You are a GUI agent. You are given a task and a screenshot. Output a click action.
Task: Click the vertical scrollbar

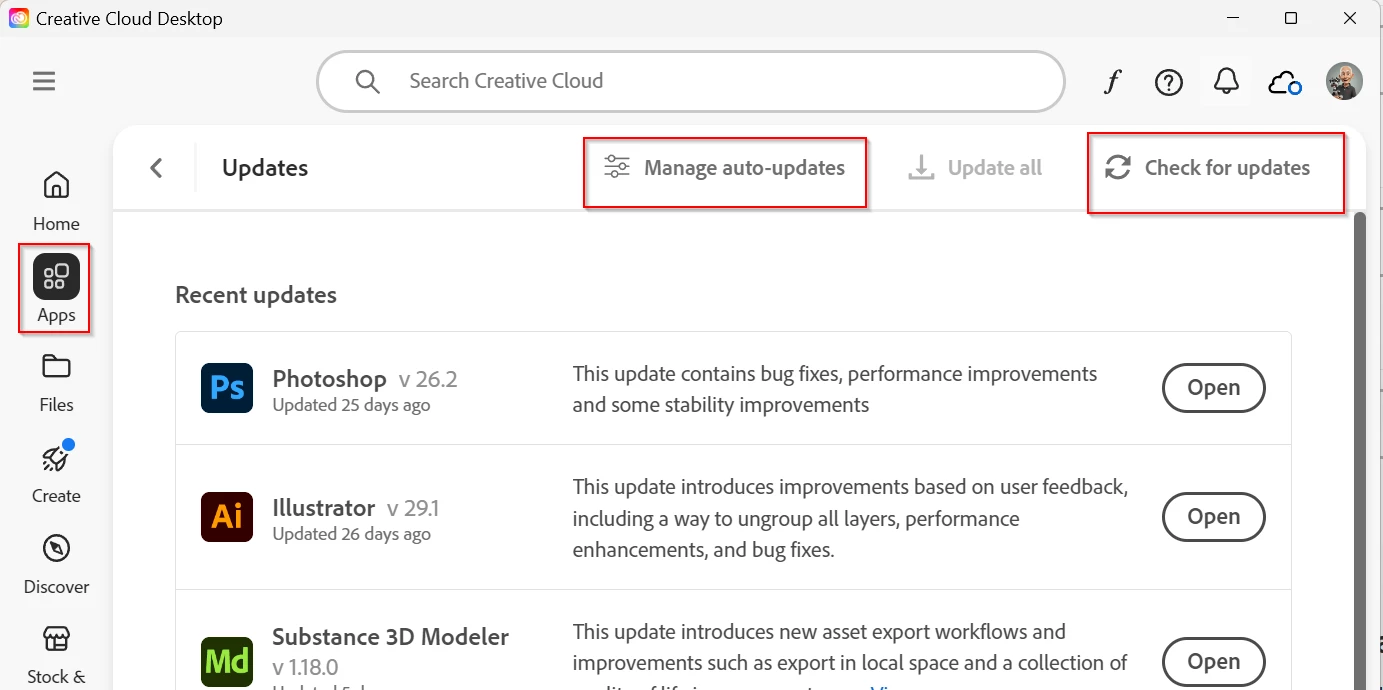tap(1359, 450)
